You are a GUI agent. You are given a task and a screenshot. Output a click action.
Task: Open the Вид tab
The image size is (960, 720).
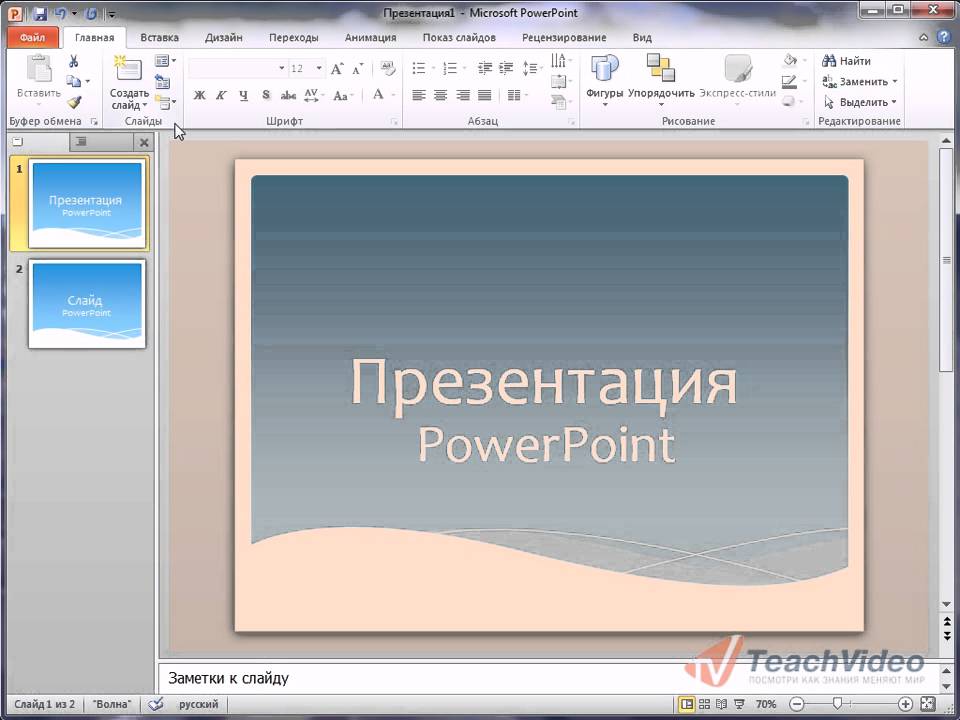click(642, 37)
